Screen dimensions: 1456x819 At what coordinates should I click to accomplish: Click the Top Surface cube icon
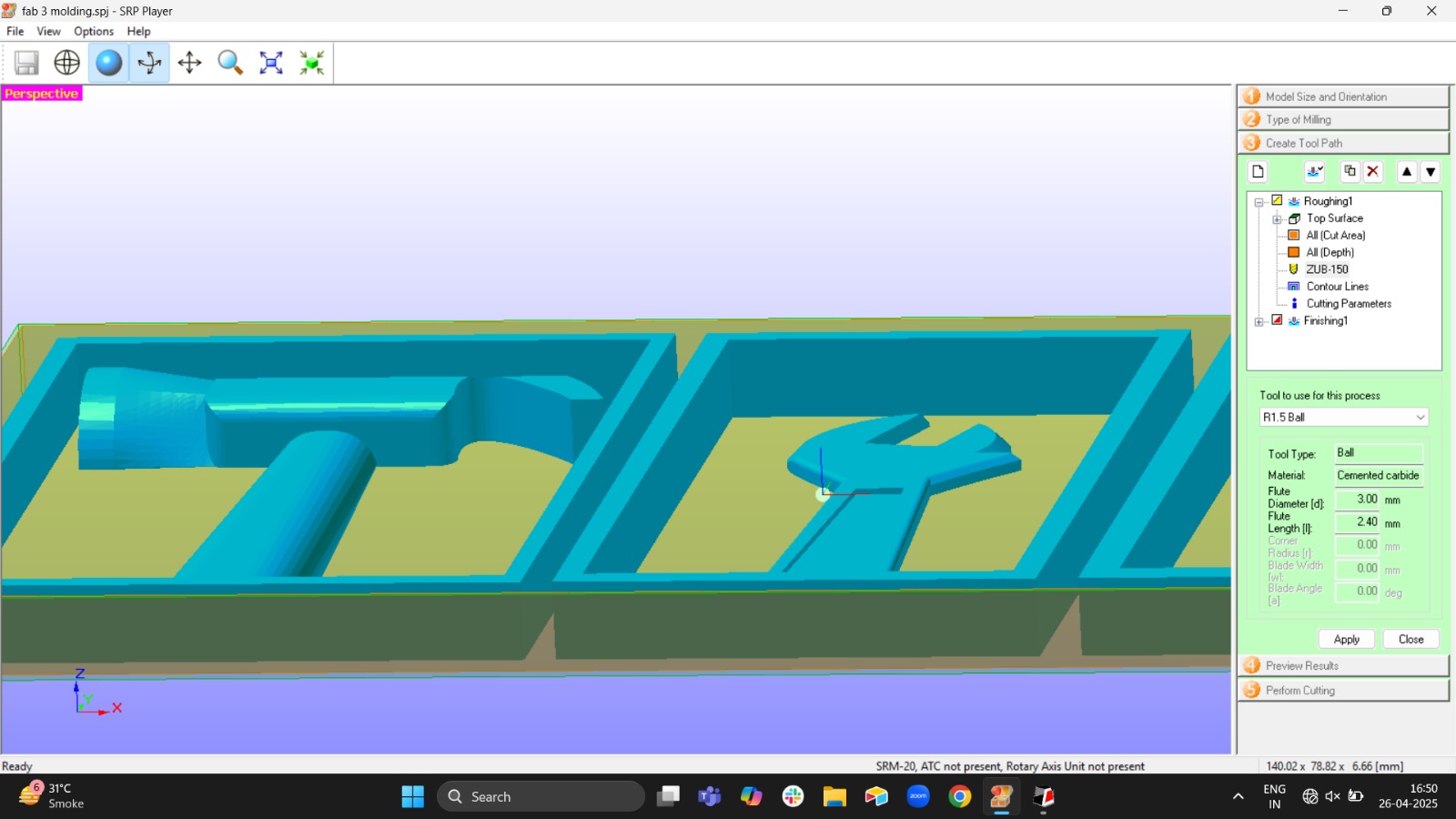tap(1294, 218)
